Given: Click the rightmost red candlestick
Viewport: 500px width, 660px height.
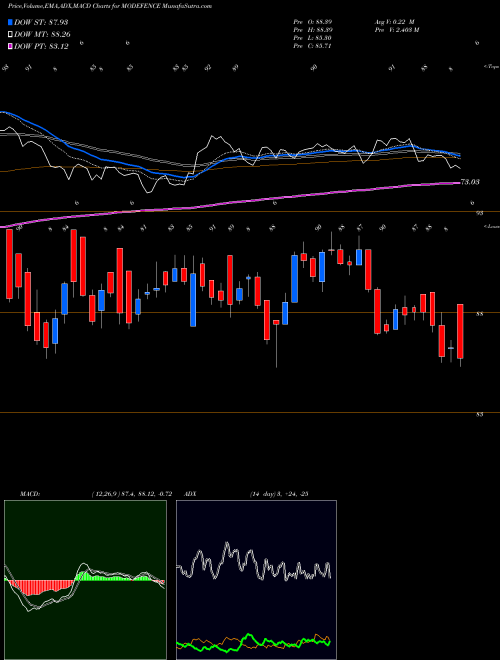Looking at the screenshot, I should 460,331.
